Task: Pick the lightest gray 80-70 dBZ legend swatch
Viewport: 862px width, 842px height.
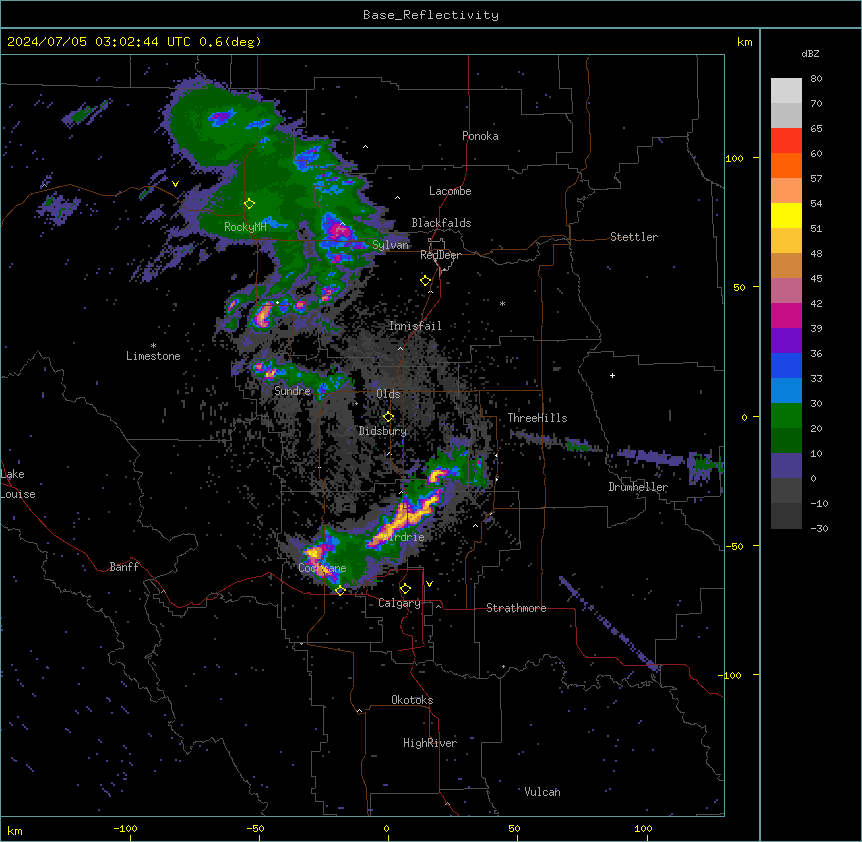Action: pyautogui.click(x=786, y=91)
